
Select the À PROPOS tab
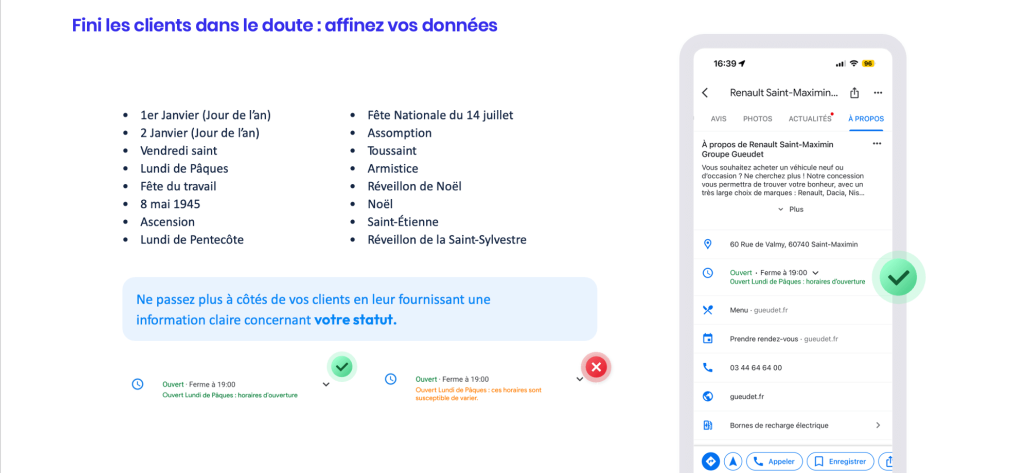(x=866, y=119)
